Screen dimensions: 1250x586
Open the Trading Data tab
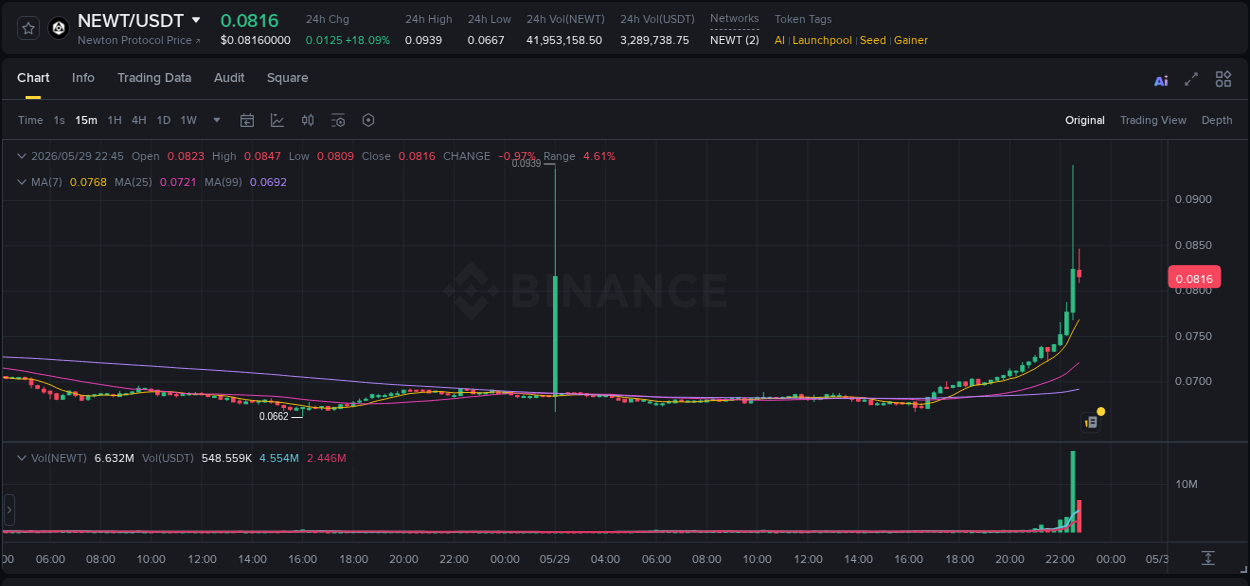tap(154, 78)
